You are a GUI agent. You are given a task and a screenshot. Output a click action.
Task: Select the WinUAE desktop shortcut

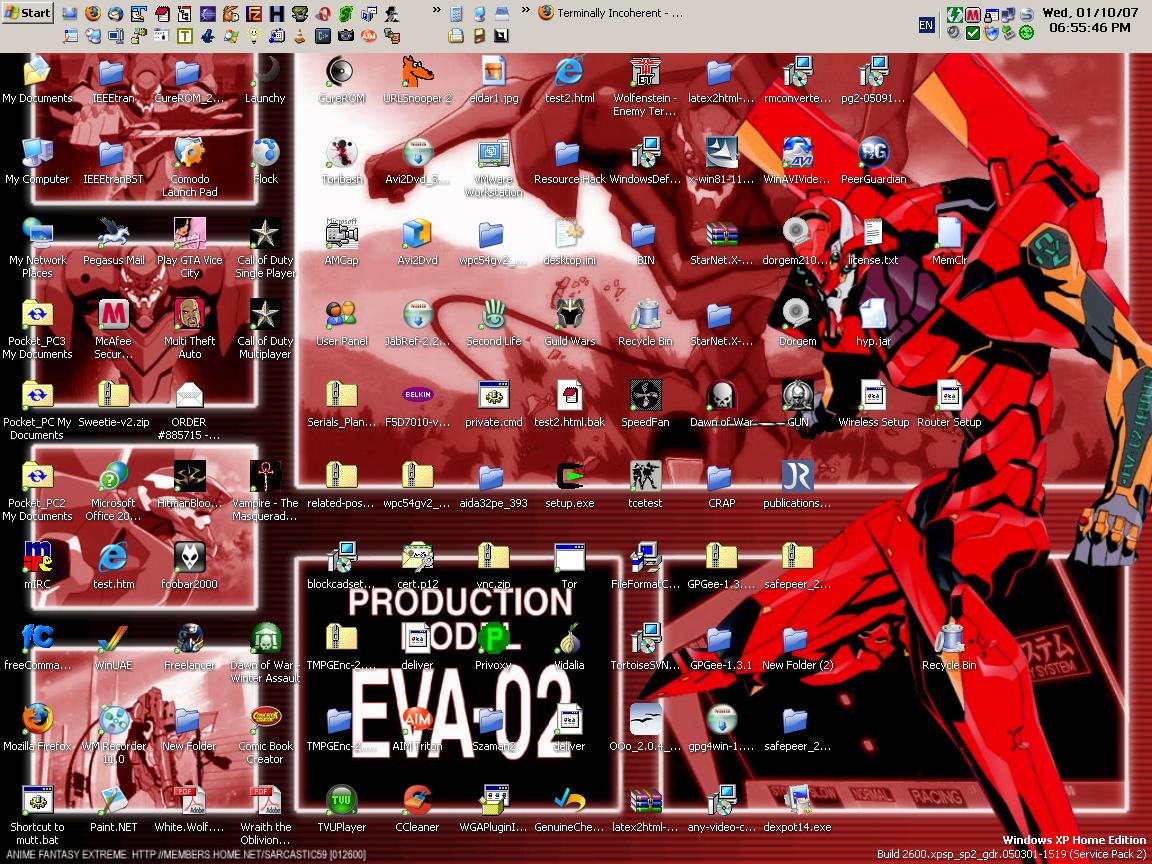tap(113, 638)
